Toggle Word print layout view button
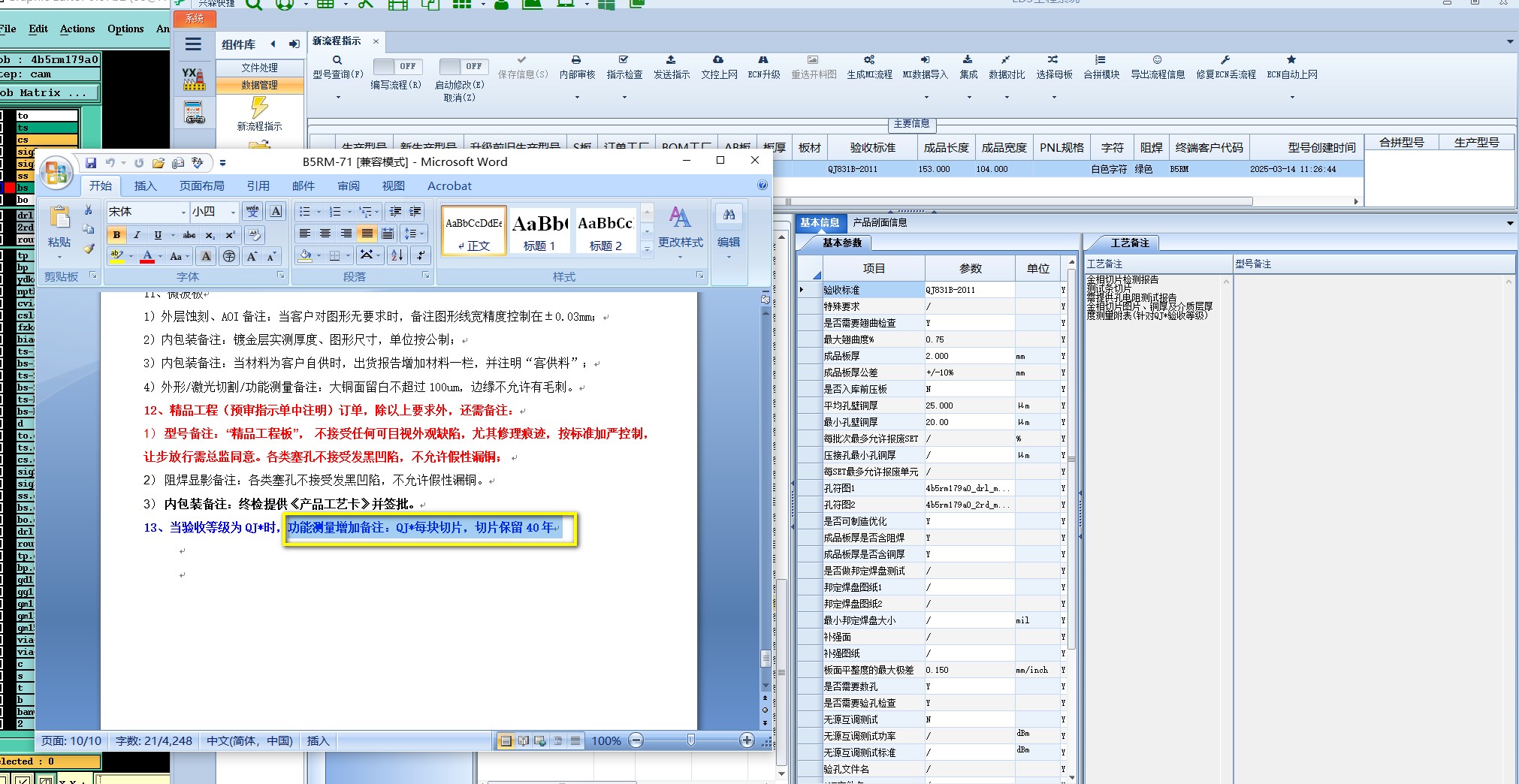Viewport: 1519px width, 784px height. tap(506, 741)
